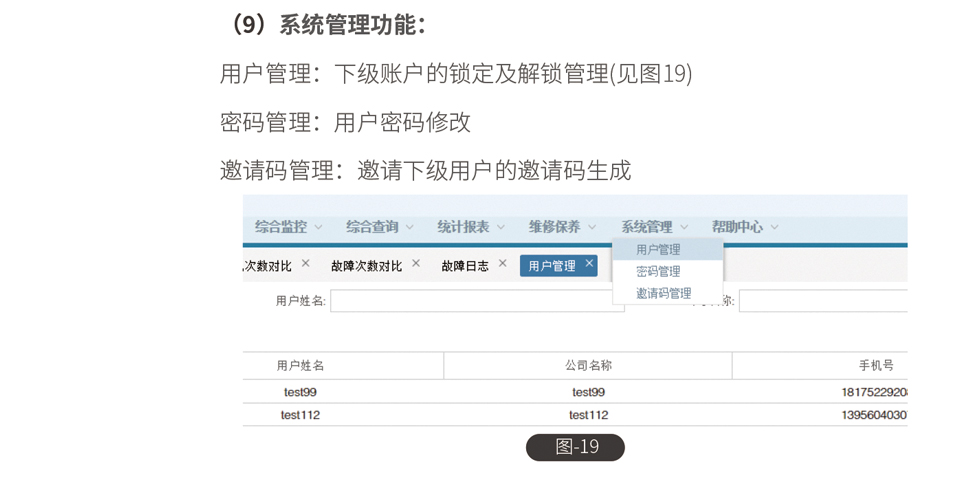Expand the 综合监控 dropdown menu
The image size is (980, 484).
(288, 227)
